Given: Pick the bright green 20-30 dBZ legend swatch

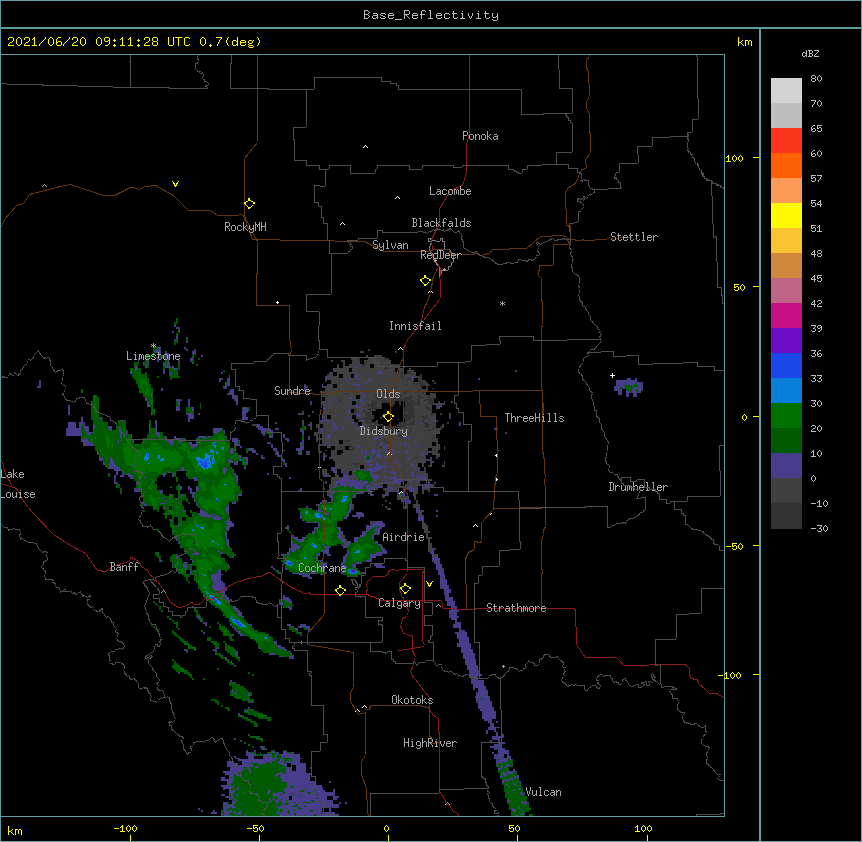Looking at the screenshot, I should [786, 416].
